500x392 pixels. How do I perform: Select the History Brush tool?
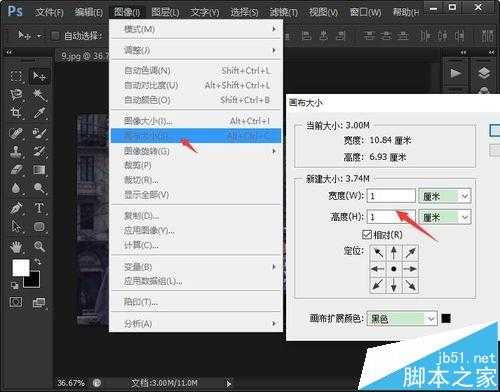[x=39, y=152]
